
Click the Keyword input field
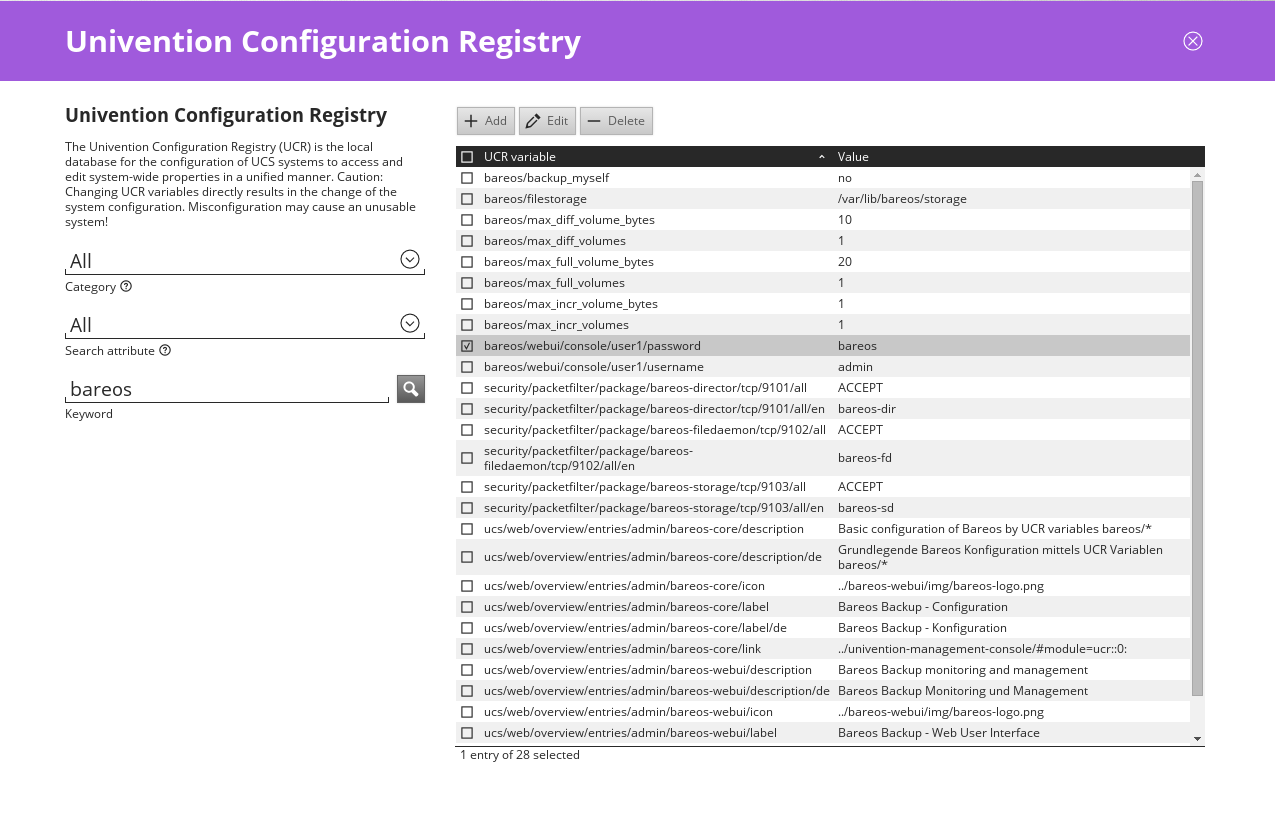coord(227,389)
